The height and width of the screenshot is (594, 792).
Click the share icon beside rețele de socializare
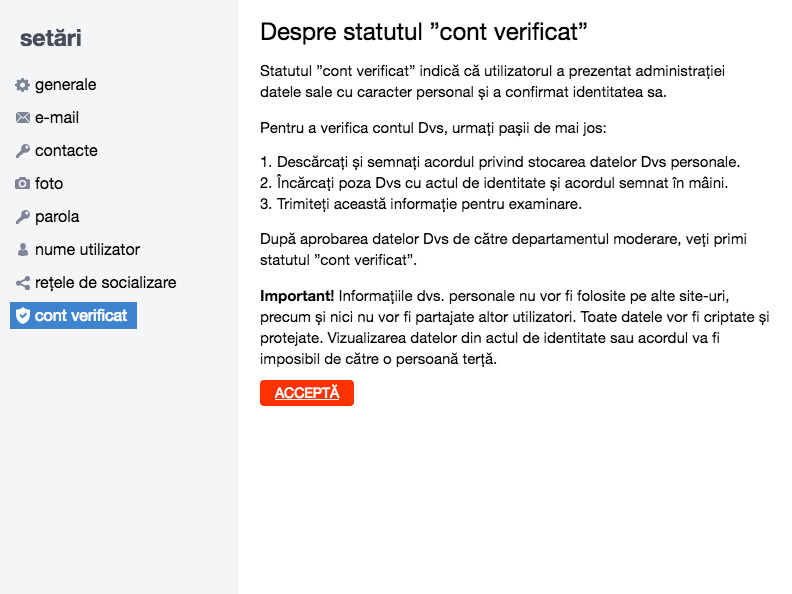pyautogui.click(x=22, y=283)
